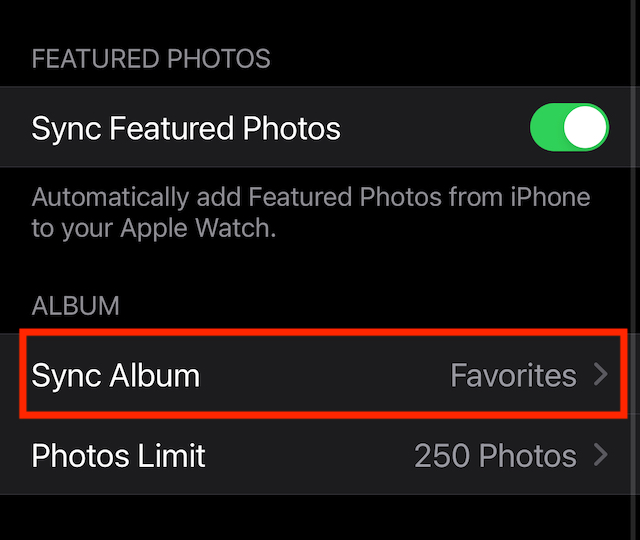The image size is (640, 540).
Task: Click the "to your Apple Watch" description line
Action: (x=154, y=228)
